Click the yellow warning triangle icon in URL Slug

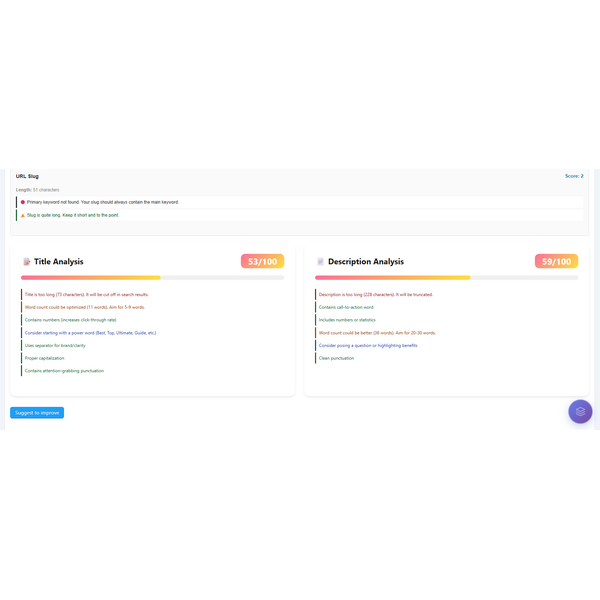pyautogui.click(x=23, y=215)
